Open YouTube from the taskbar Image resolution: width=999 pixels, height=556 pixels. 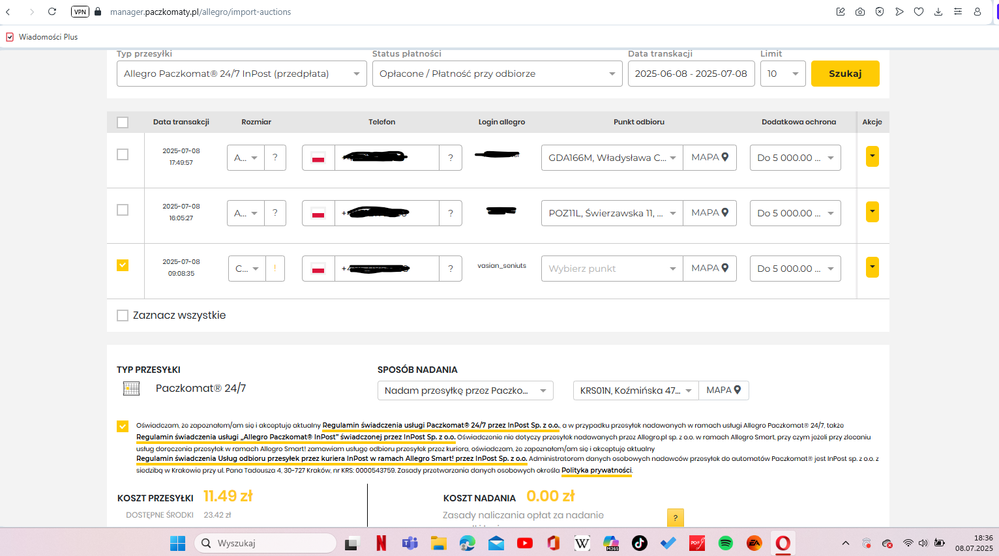tap(525, 543)
